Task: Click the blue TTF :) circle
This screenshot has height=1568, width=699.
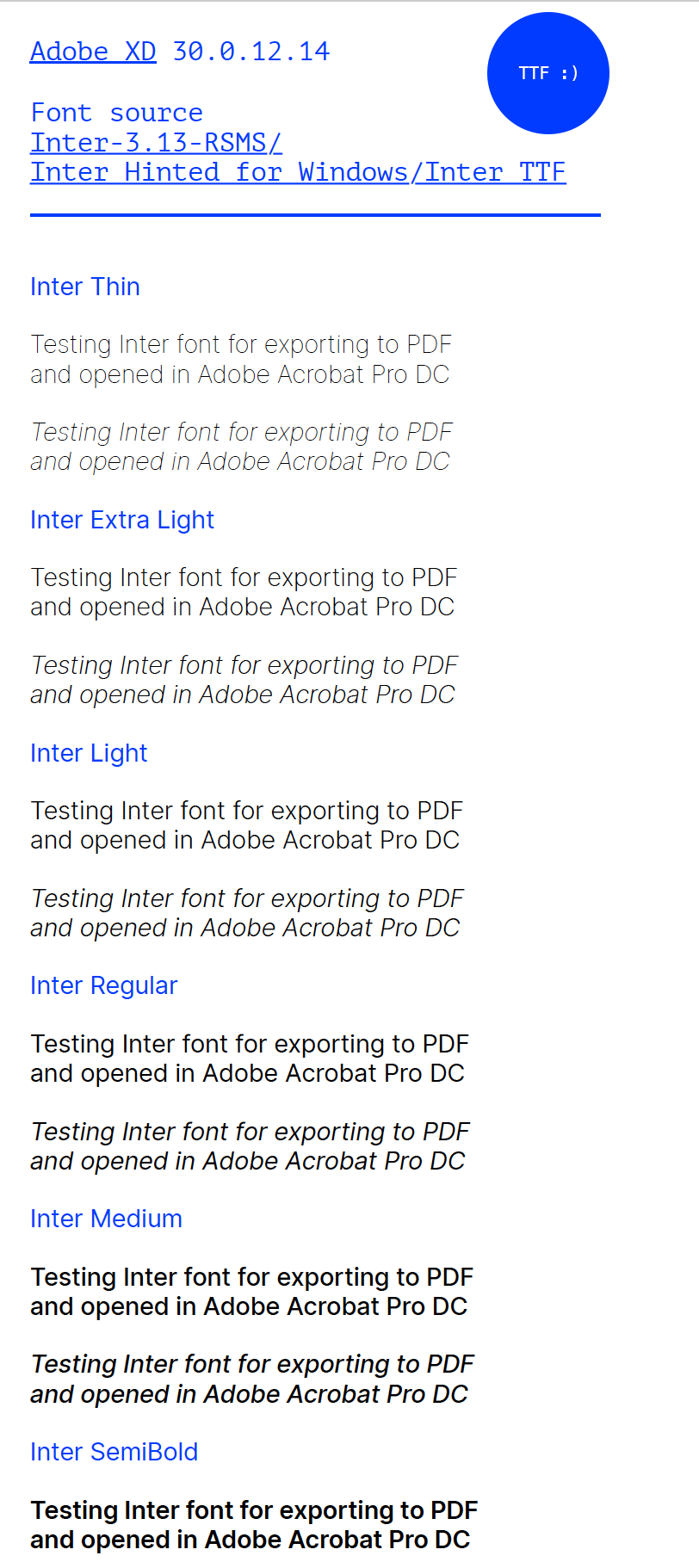Action: point(548,73)
